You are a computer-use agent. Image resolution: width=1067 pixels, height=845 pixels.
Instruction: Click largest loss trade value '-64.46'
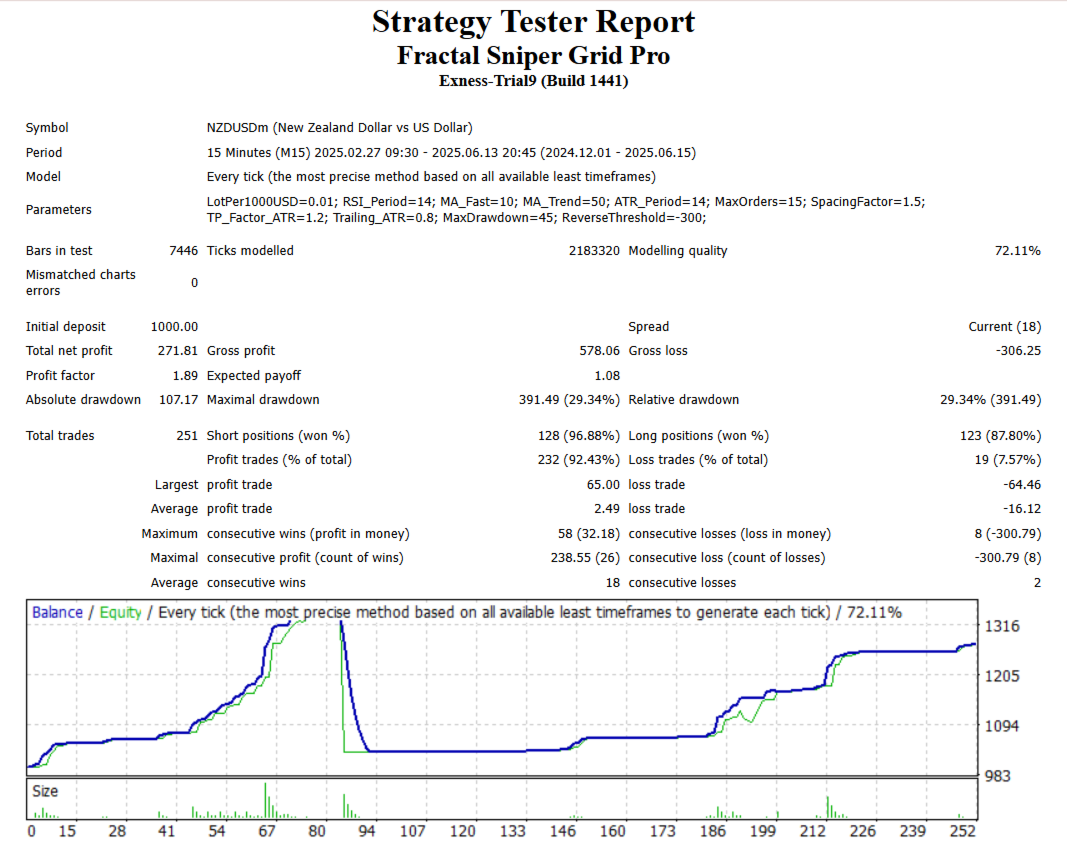tap(1021, 484)
